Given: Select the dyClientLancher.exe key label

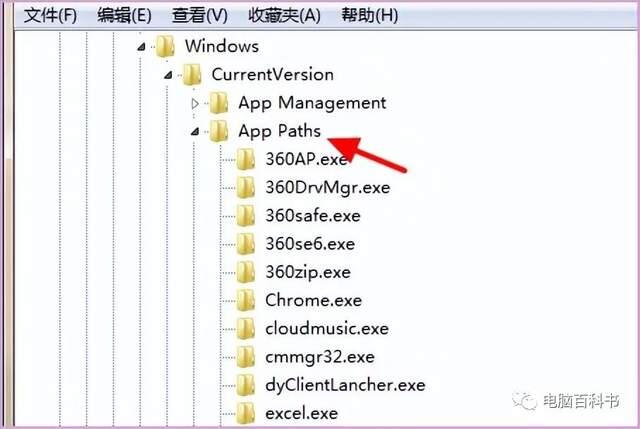Looking at the screenshot, I should (x=345, y=386).
